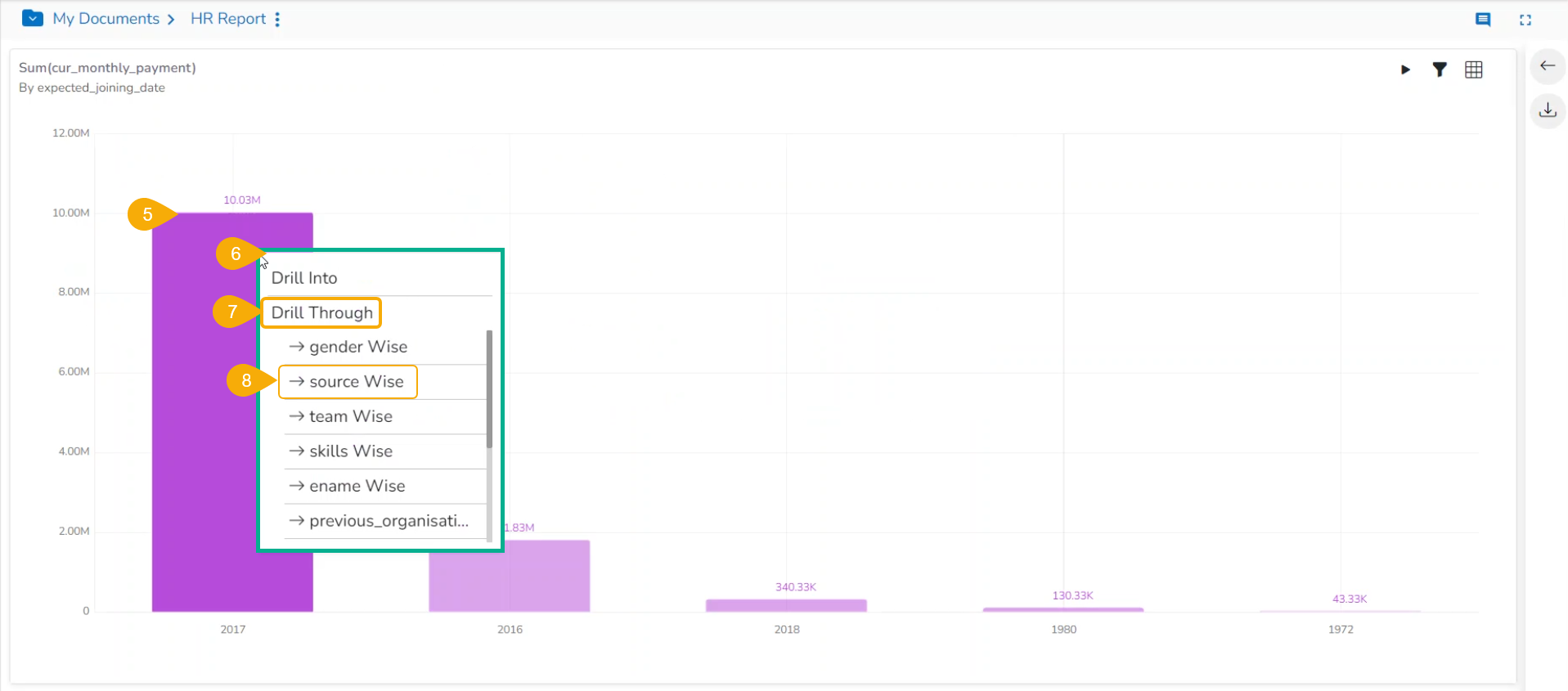Toggle the full screen icon

pyautogui.click(x=1525, y=20)
